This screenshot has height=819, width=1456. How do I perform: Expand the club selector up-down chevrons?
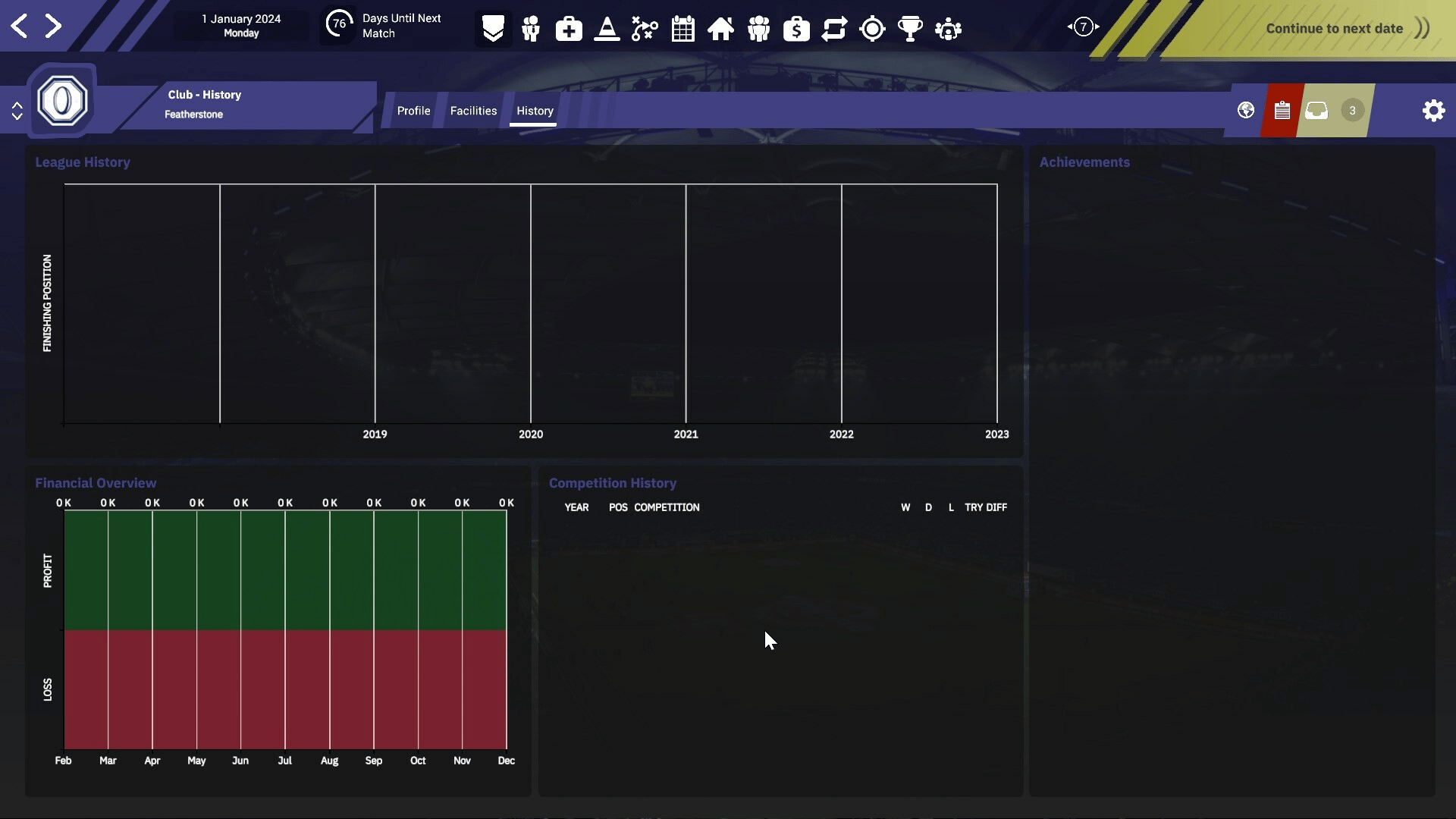(17, 111)
